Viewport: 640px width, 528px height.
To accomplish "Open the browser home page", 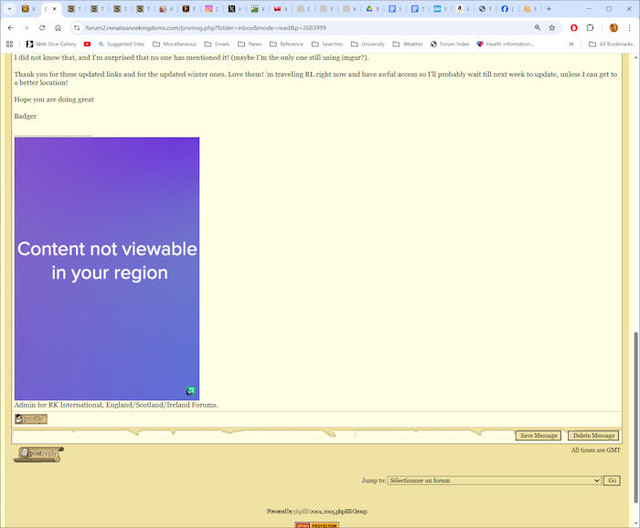I will click(x=58, y=28).
